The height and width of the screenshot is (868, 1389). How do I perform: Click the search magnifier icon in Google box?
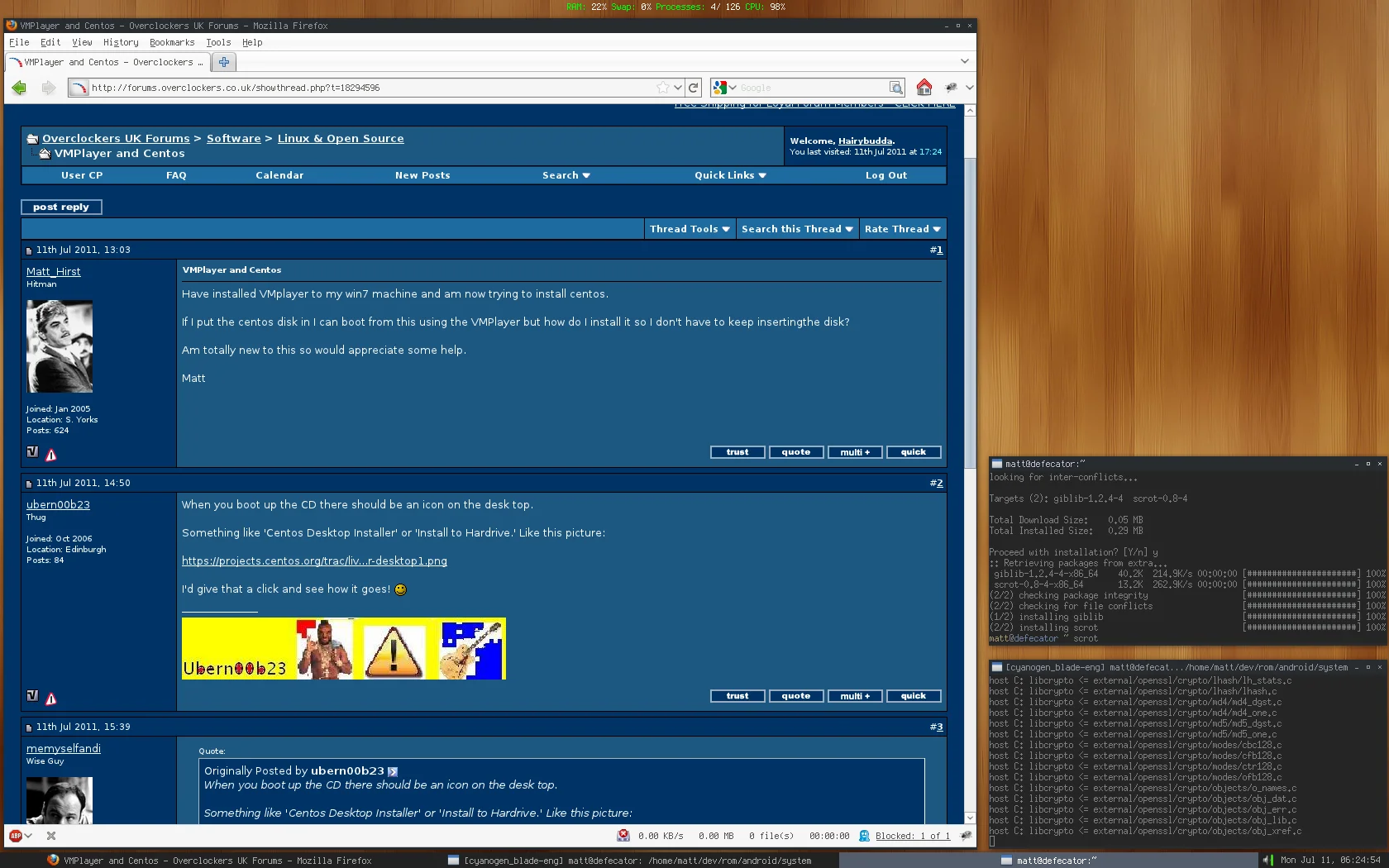895,88
